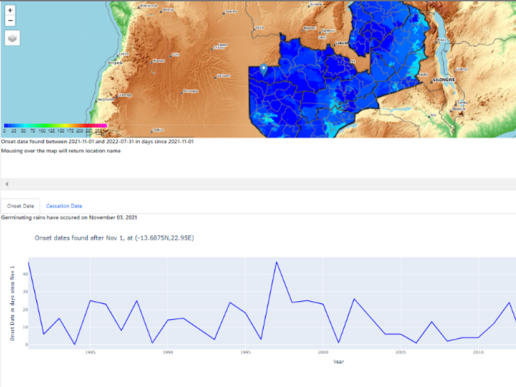Click the chart line's first 1981 point

(x=29, y=263)
